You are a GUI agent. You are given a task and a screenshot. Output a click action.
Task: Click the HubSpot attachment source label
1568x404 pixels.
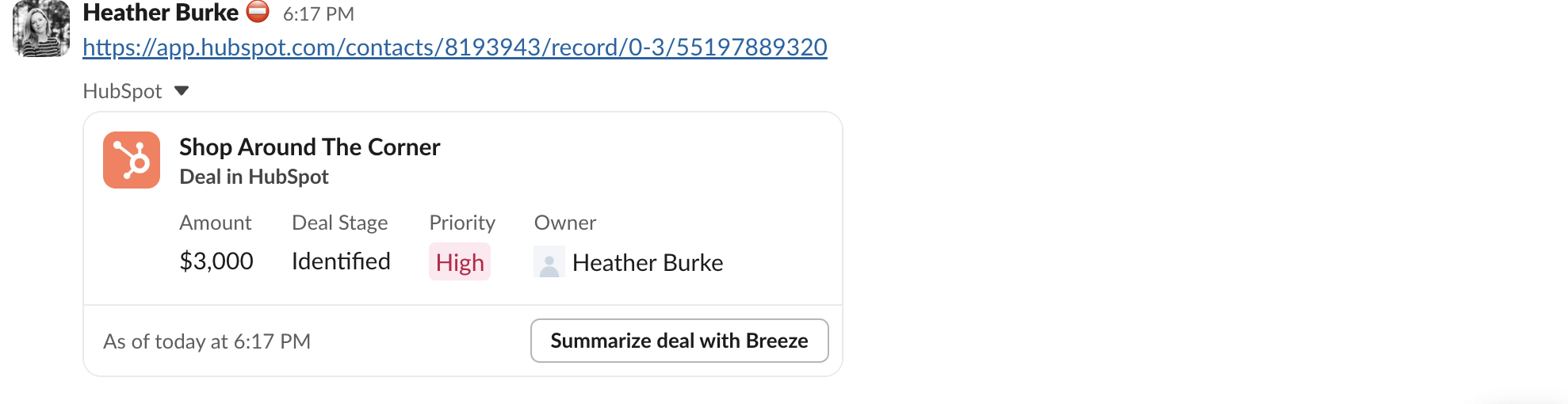pos(122,91)
